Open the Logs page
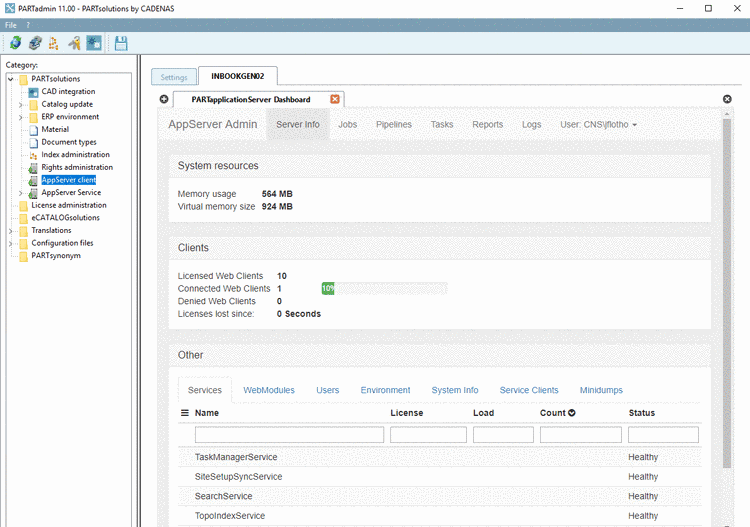The height and width of the screenshot is (527, 750). pos(531,124)
